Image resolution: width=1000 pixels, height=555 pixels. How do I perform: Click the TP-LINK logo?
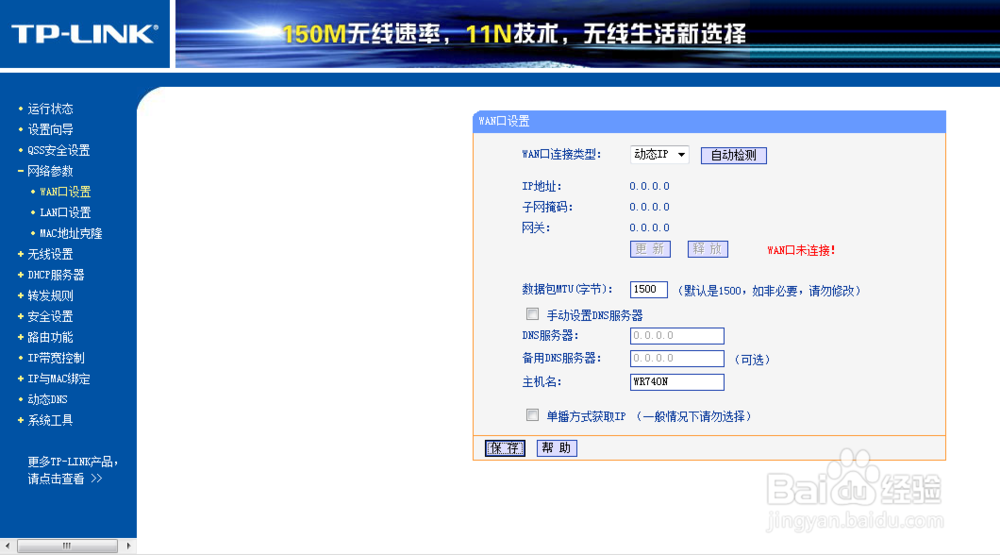point(84,34)
